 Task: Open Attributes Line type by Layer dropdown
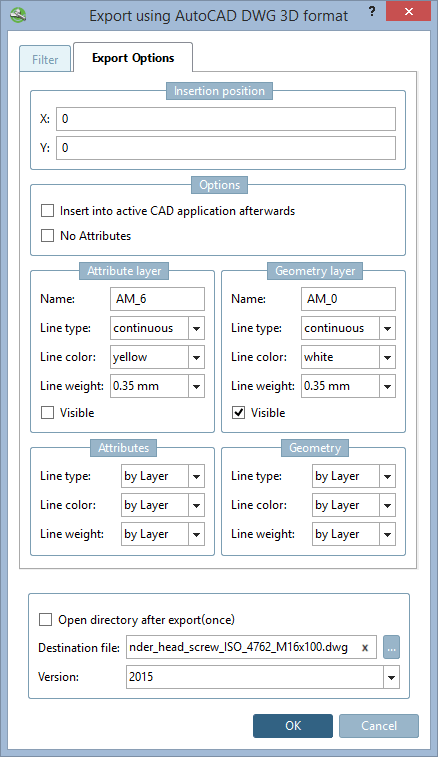coord(163,476)
